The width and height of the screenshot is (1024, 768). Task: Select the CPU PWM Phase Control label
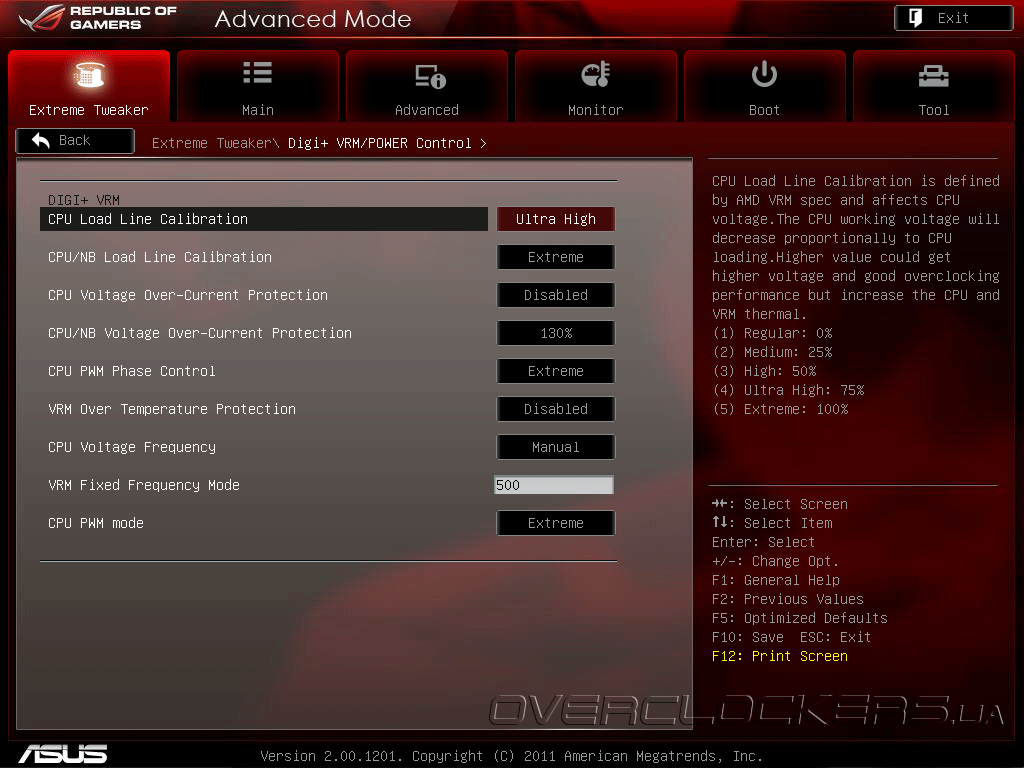(132, 371)
